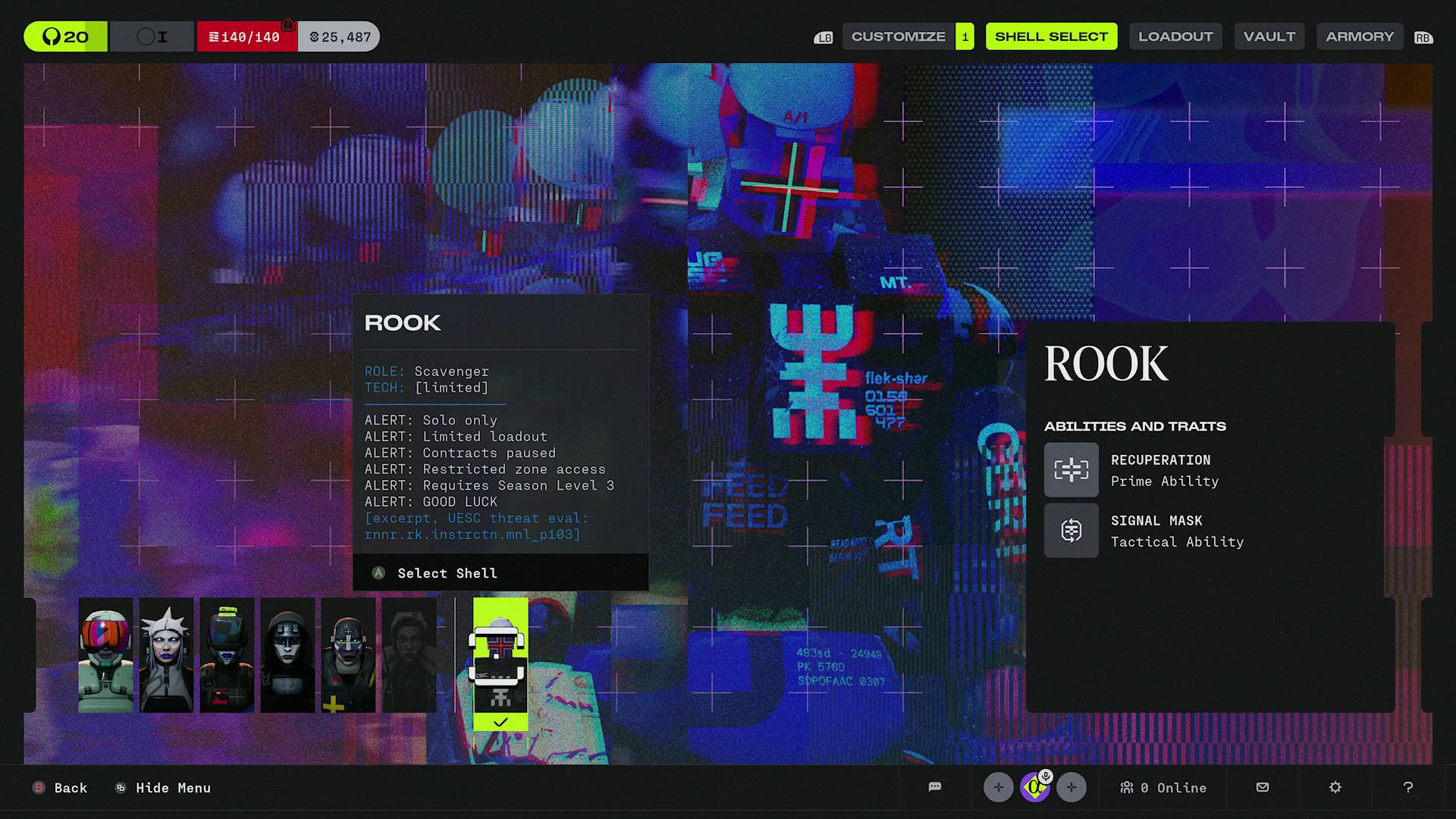1456x819 pixels.
Task: Open the help question mark icon
Action: pyautogui.click(x=1408, y=787)
